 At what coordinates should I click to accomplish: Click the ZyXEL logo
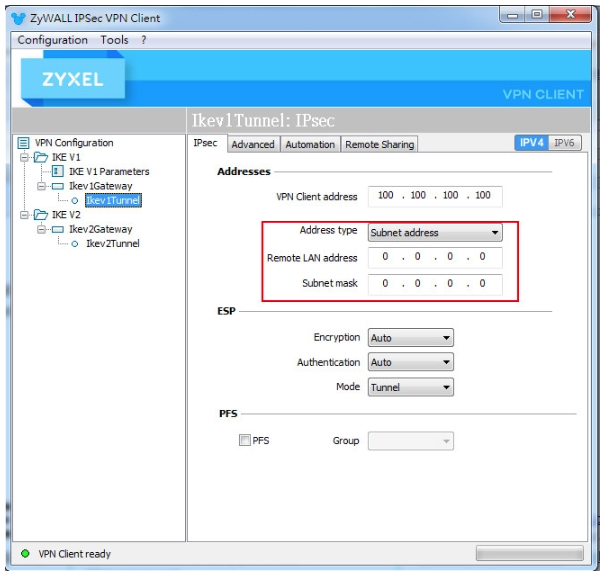point(72,80)
